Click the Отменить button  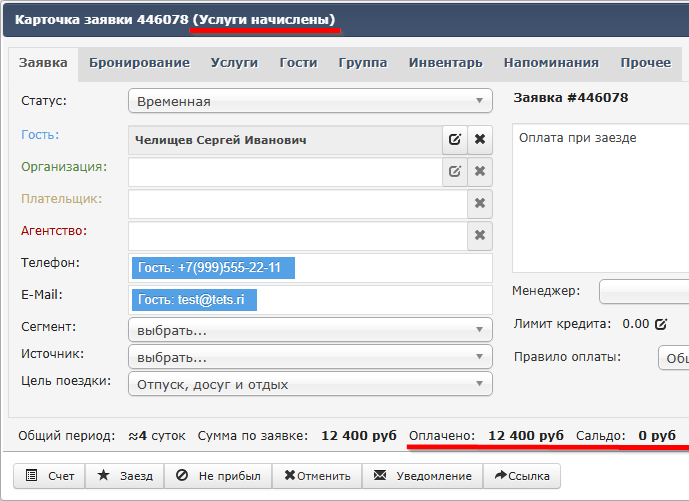point(317,476)
